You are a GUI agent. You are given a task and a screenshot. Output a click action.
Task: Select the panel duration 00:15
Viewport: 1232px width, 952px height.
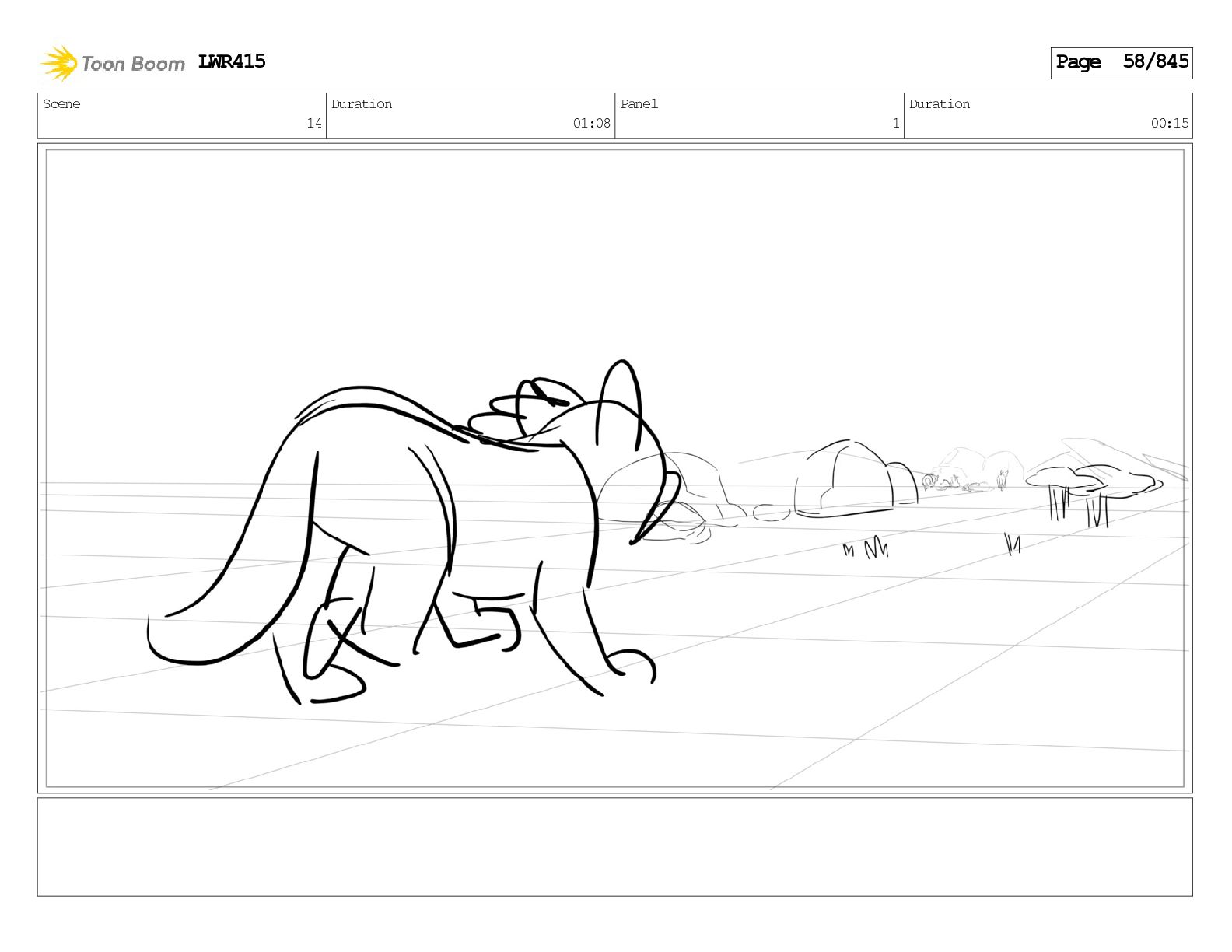(1170, 123)
